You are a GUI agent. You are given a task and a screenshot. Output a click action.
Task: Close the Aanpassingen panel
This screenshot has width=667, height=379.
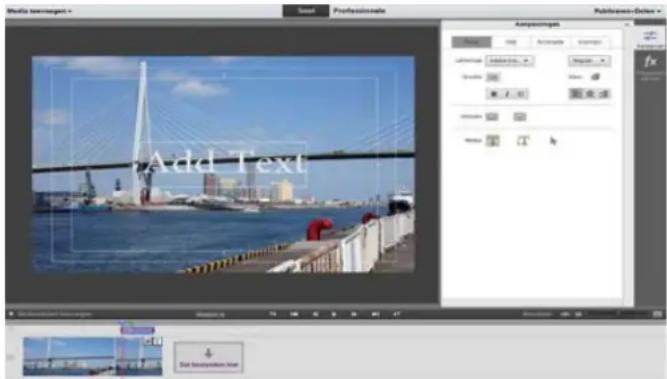(x=627, y=25)
